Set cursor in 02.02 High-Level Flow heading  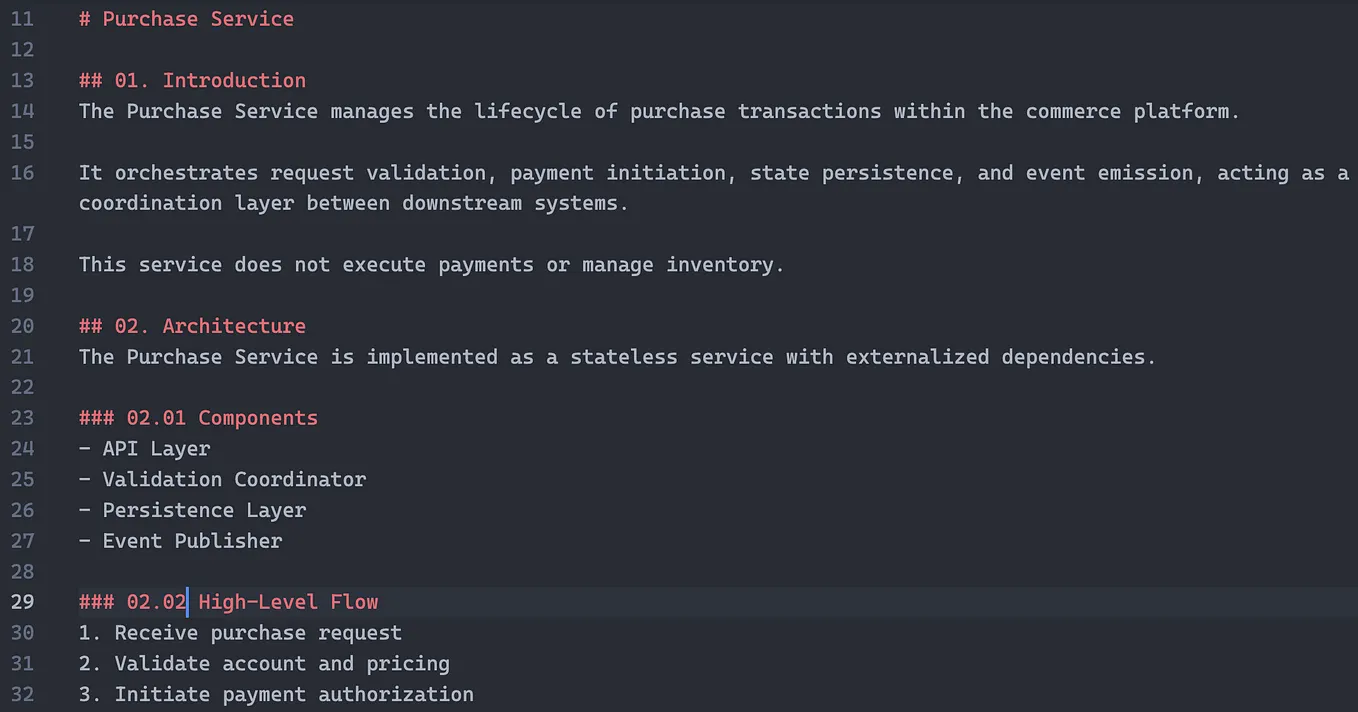229,602
